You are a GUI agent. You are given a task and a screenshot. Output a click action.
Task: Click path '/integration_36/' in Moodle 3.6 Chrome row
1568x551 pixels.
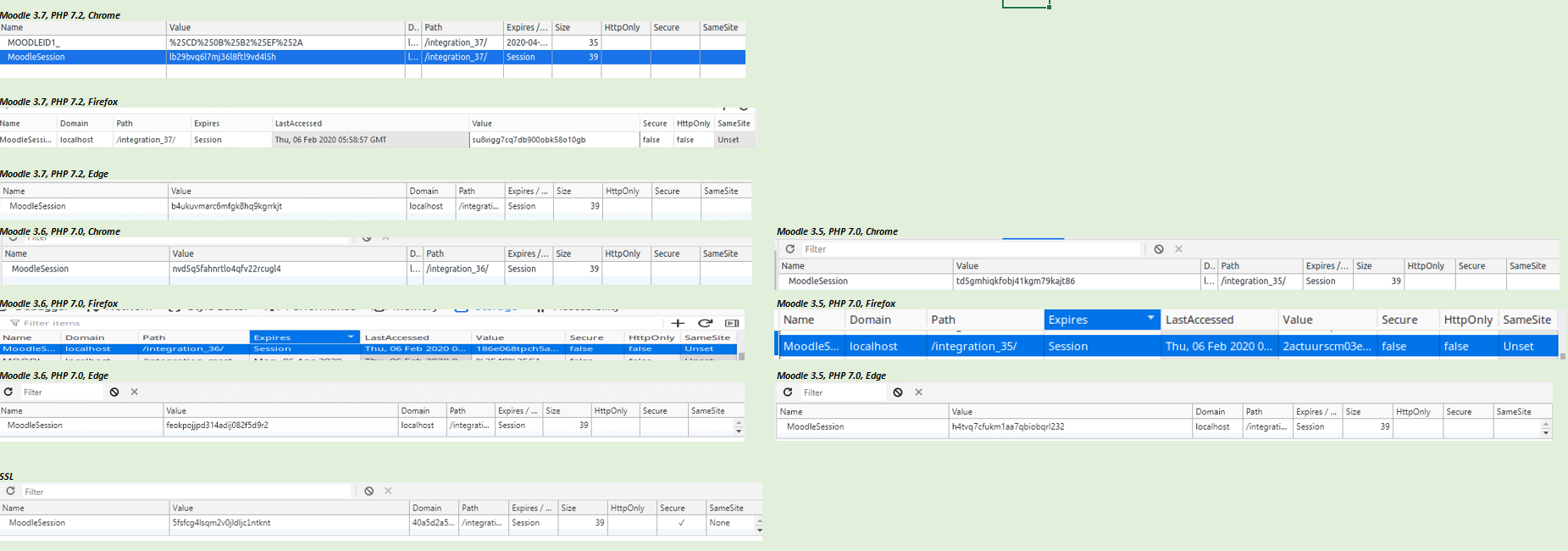coord(457,269)
